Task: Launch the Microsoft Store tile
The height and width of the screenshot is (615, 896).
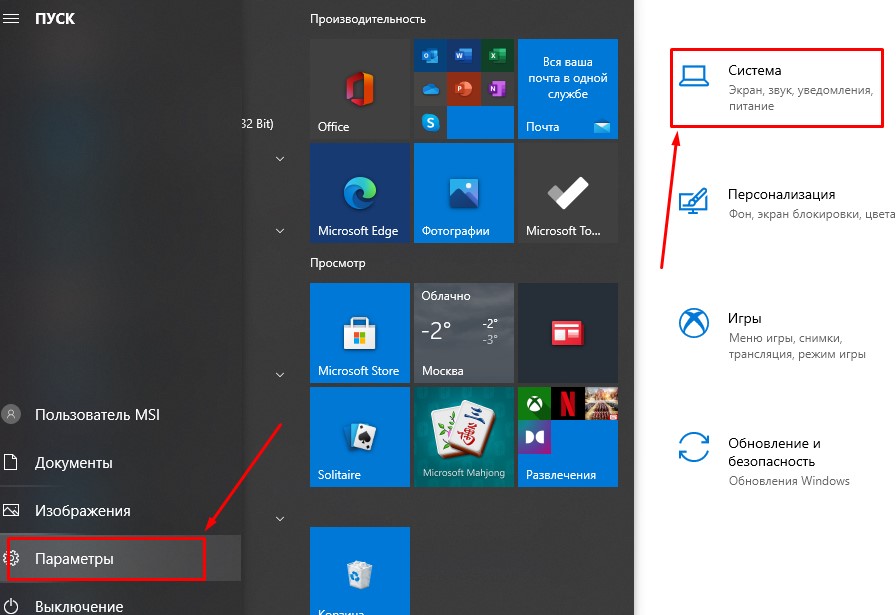Action: tap(359, 332)
